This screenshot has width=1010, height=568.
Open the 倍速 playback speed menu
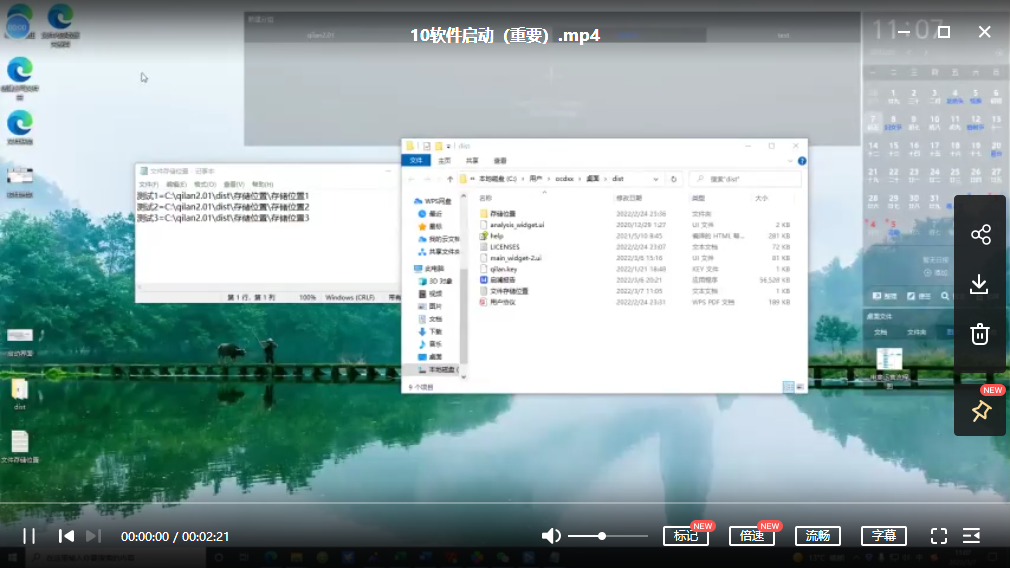[752, 536]
